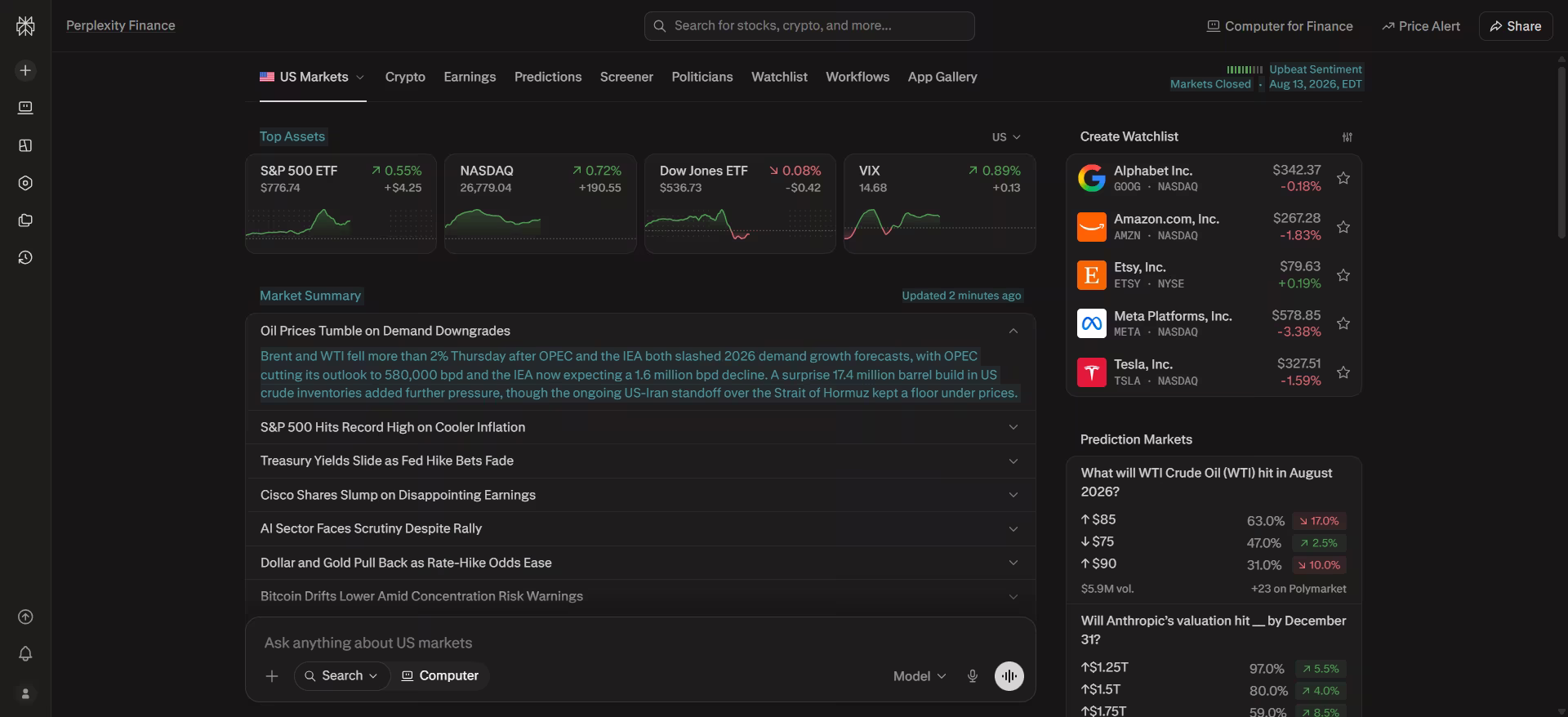This screenshot has width=1568, height=717.
Task: Open the Computer icon in the left sidebar
Action: click(25, 108)
